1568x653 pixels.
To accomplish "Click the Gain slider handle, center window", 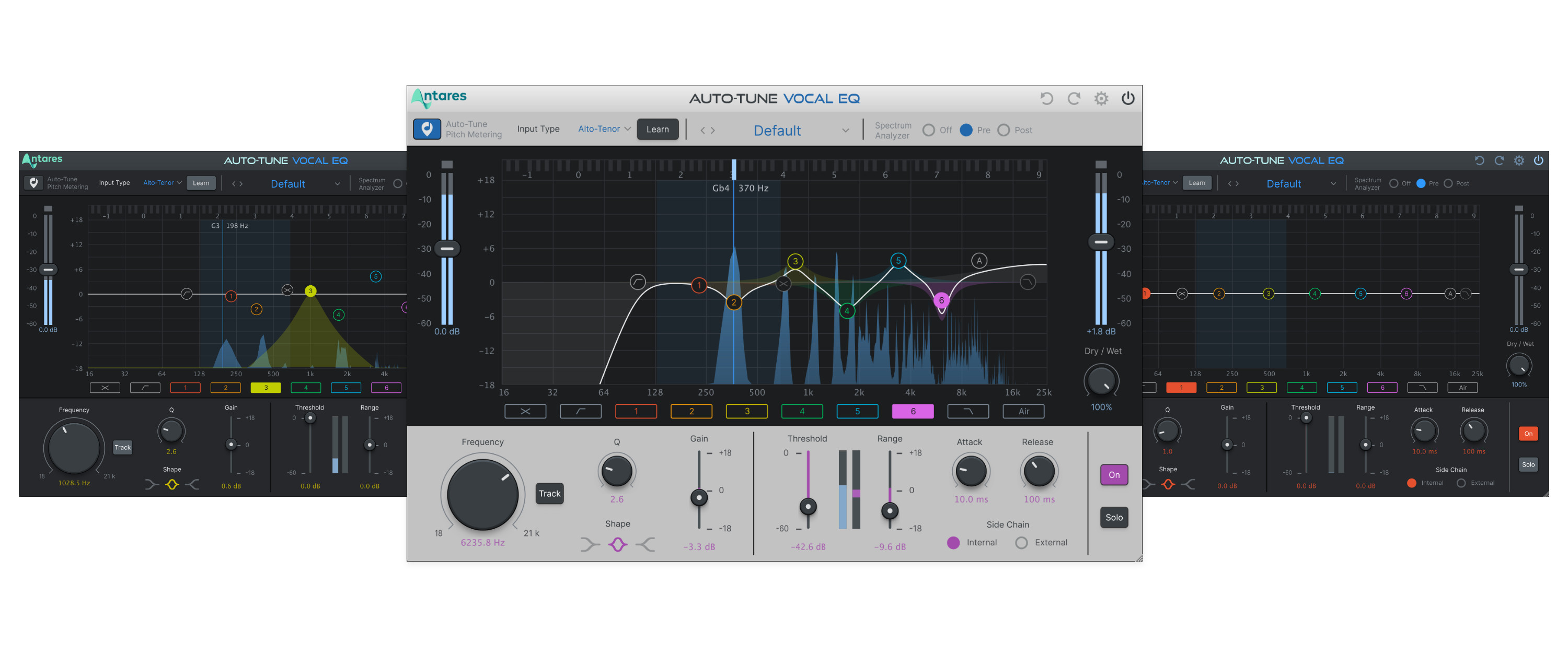I will coord(699,498).
